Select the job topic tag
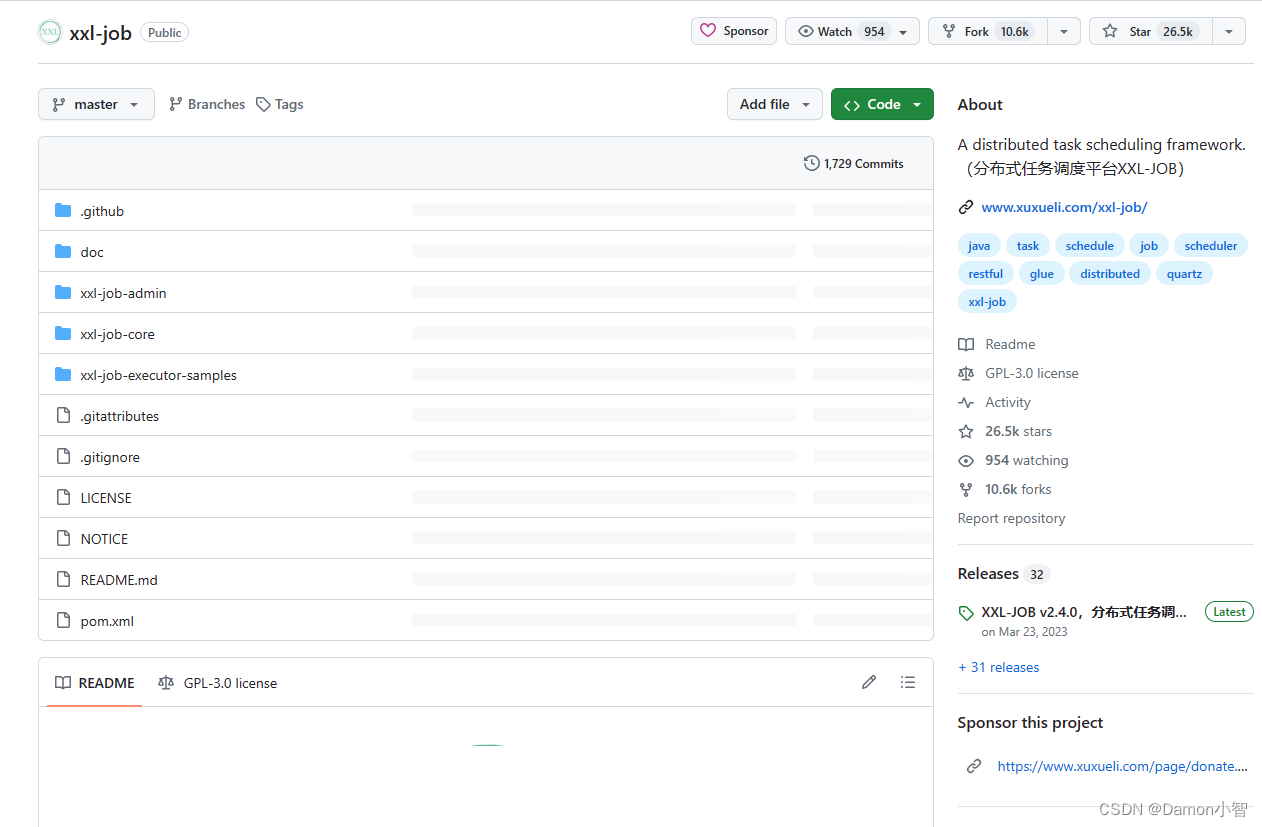1262x827 pixels. (1149, 245)
